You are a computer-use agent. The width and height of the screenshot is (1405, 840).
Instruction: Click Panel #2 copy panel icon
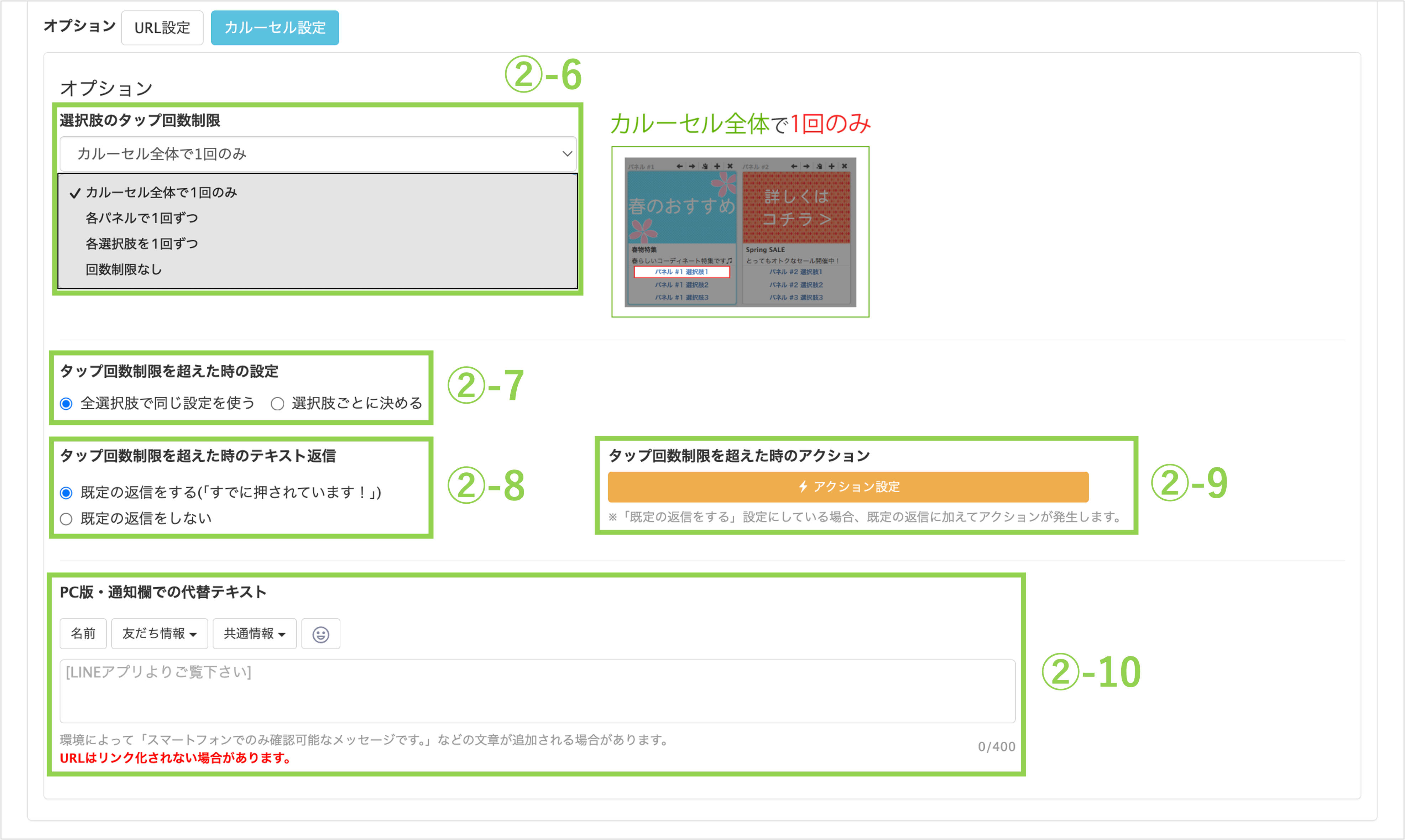coord(819,167)
